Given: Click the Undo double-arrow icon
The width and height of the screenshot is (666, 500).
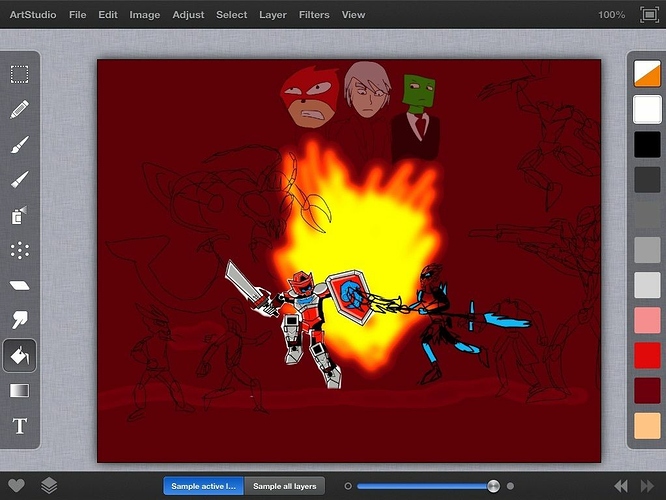Looking at the screenshot, I should 621,486.
